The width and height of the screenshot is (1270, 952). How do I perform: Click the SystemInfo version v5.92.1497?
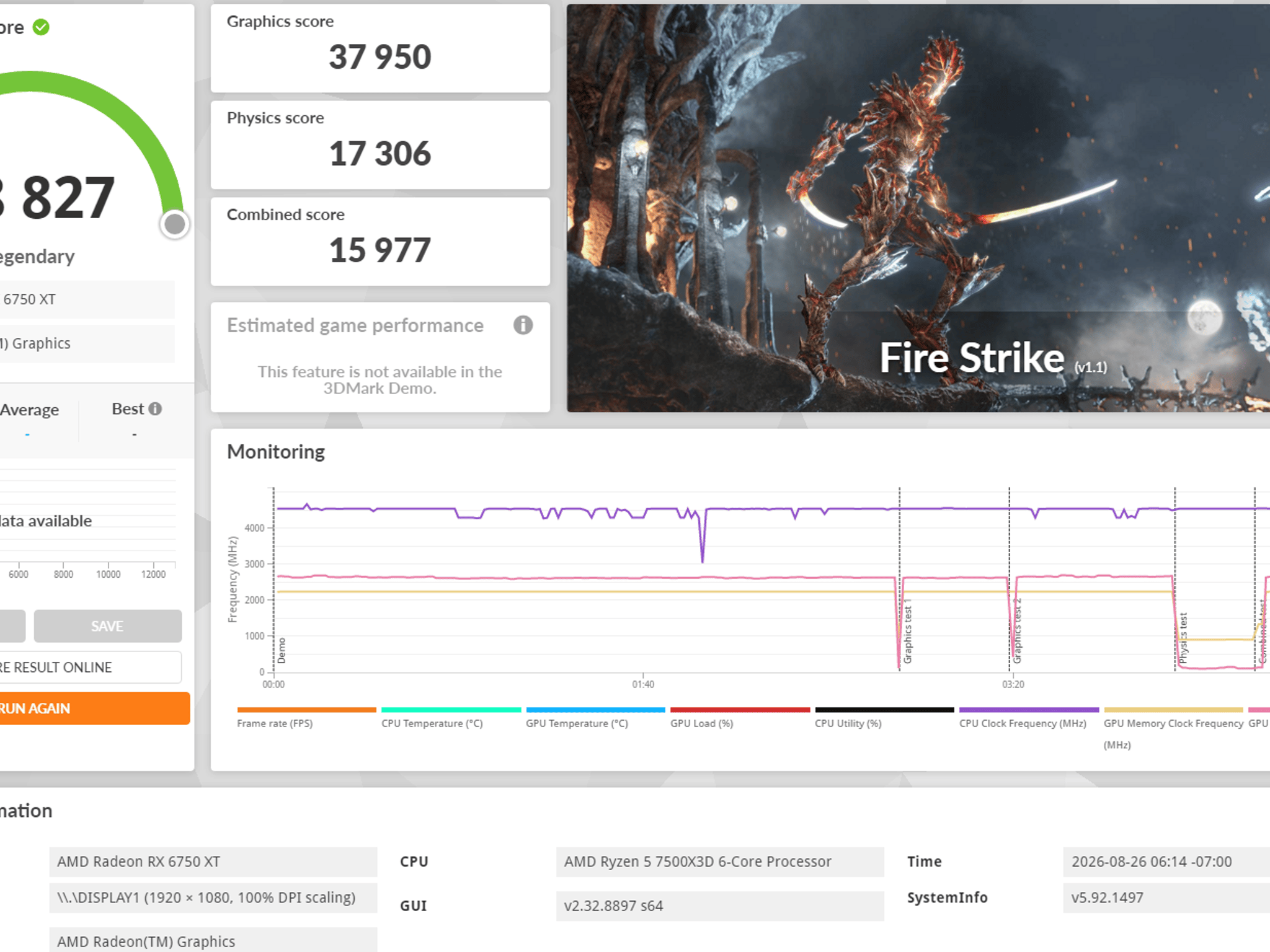tap(1166, 897)
